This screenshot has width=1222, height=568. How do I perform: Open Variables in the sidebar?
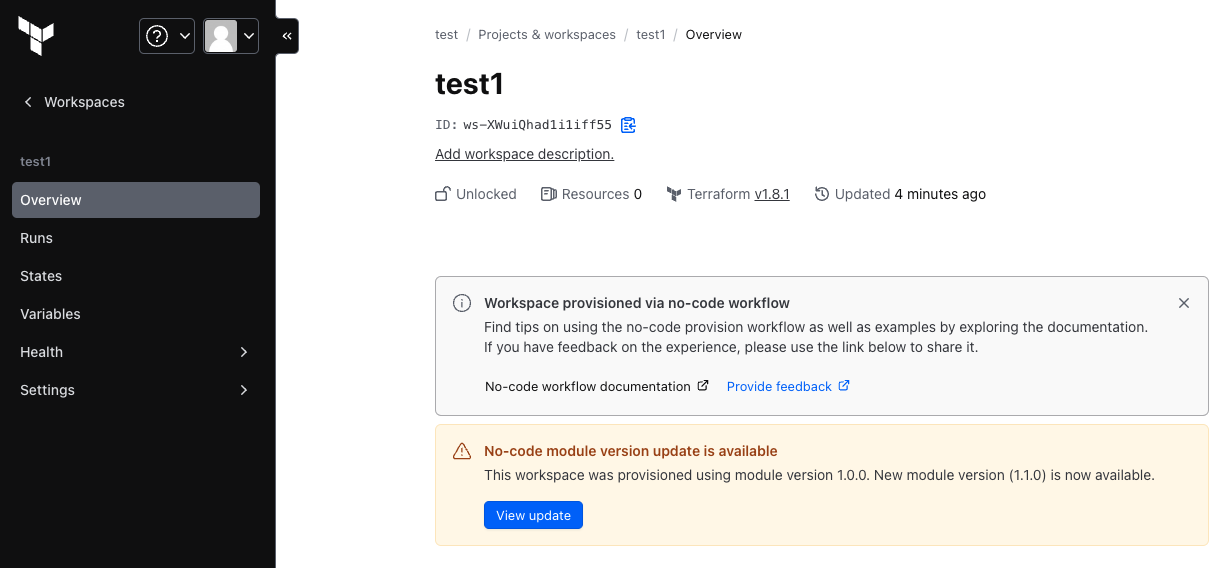(50, 314)
